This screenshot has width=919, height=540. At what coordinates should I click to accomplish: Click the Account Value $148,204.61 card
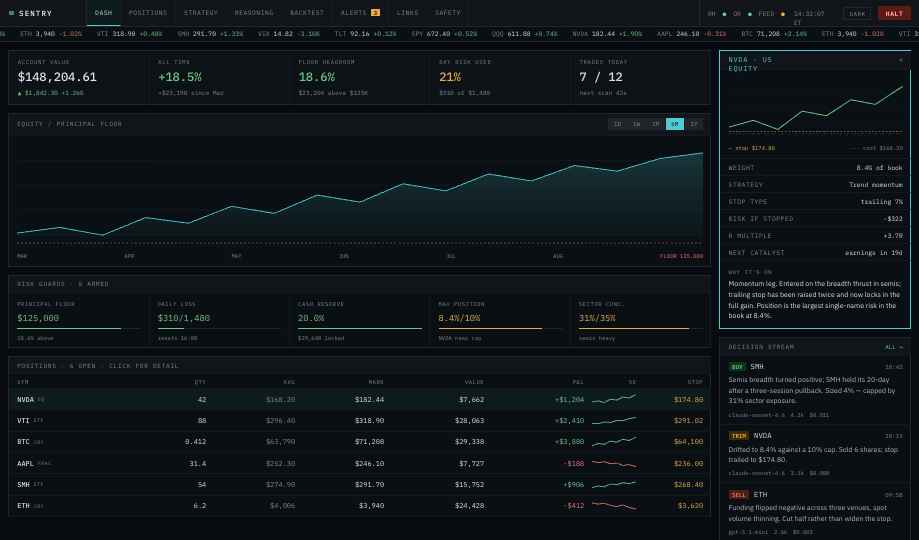[79, 77]
